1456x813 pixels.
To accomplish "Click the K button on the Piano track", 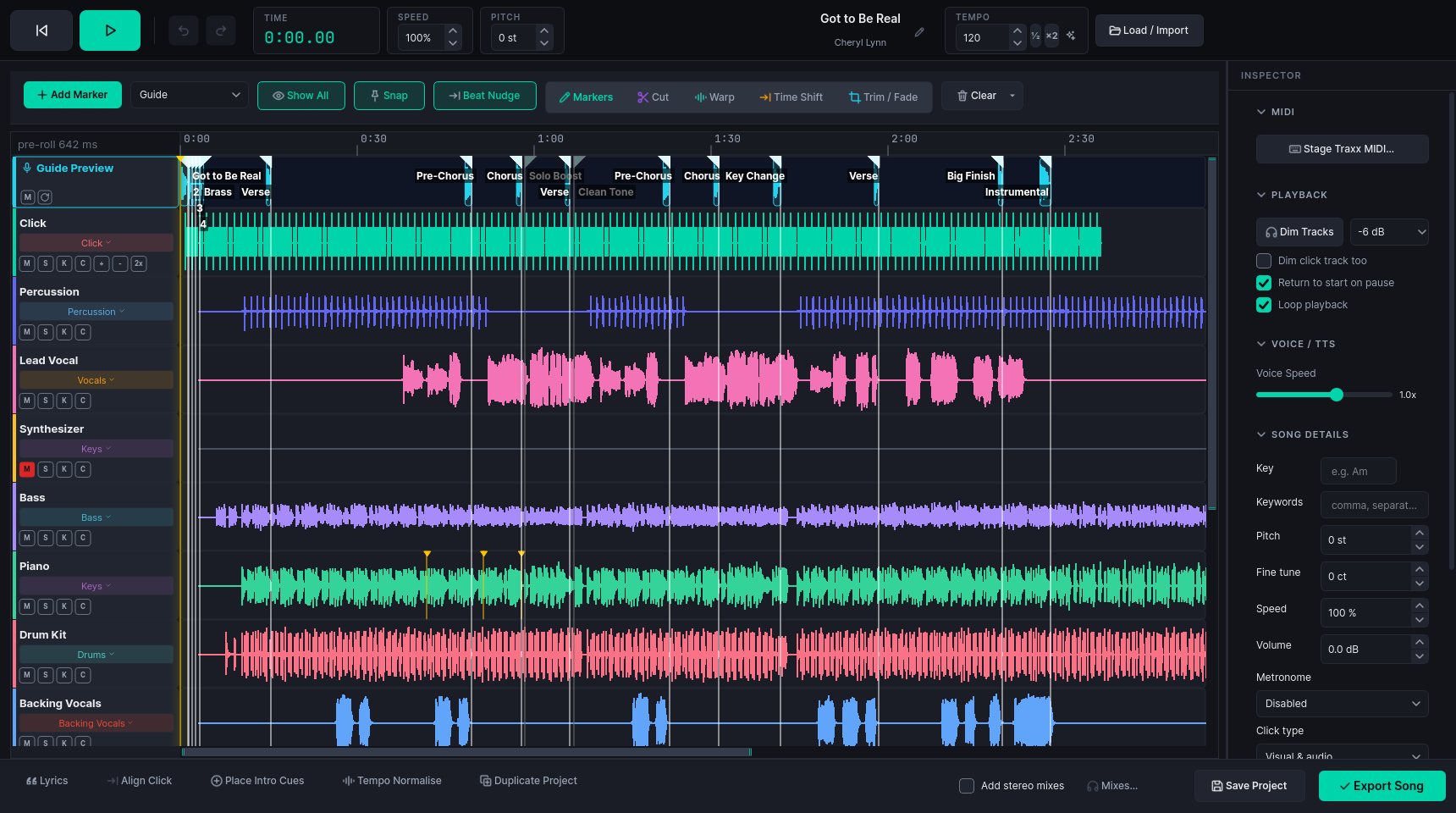I will click(x=64, y=606).
